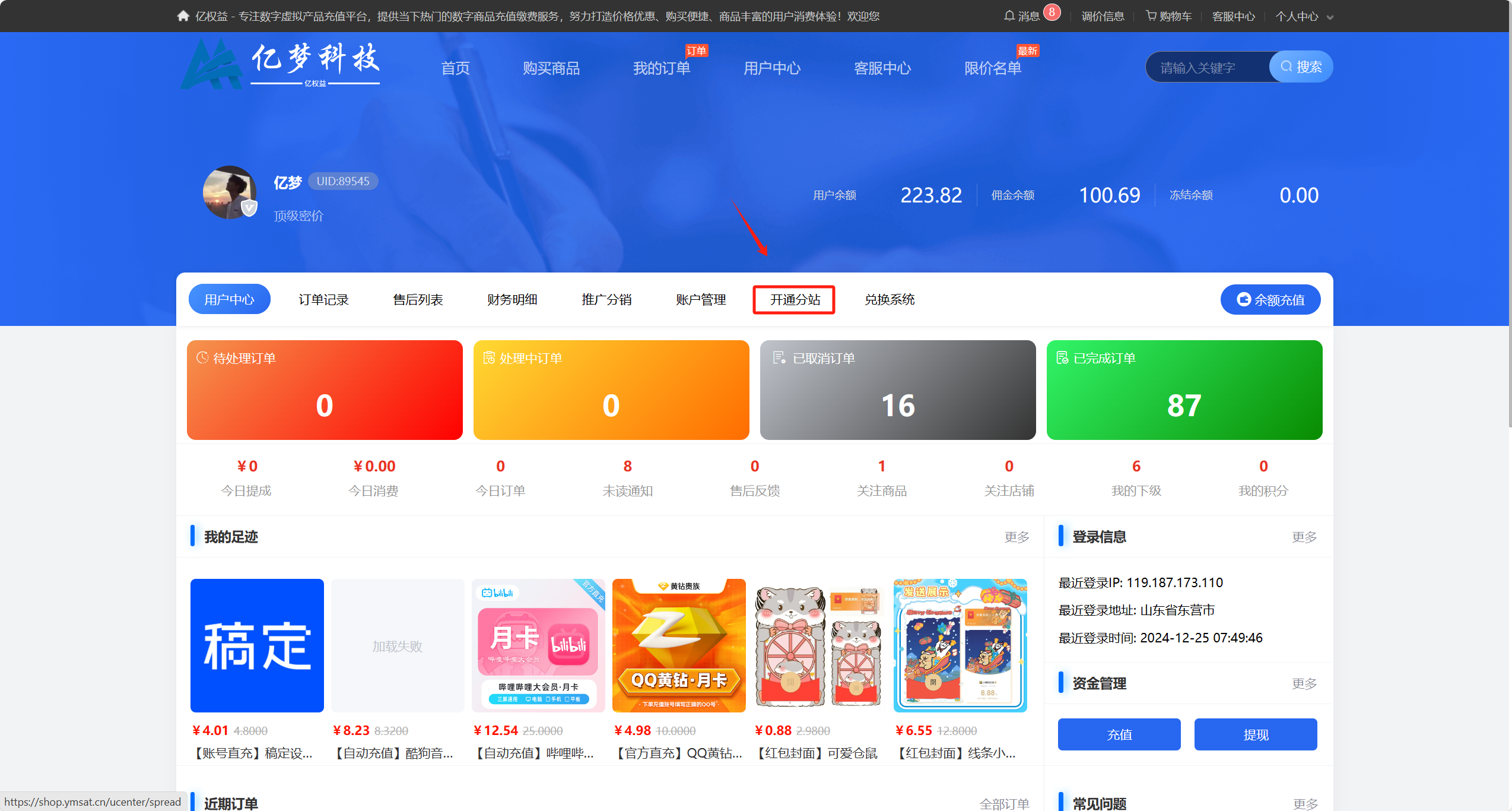The height and width of the screenshot is (811, 1512).
Task: Open the QQ黄钻月卡 product thumbnail
Action: [678, 645]
